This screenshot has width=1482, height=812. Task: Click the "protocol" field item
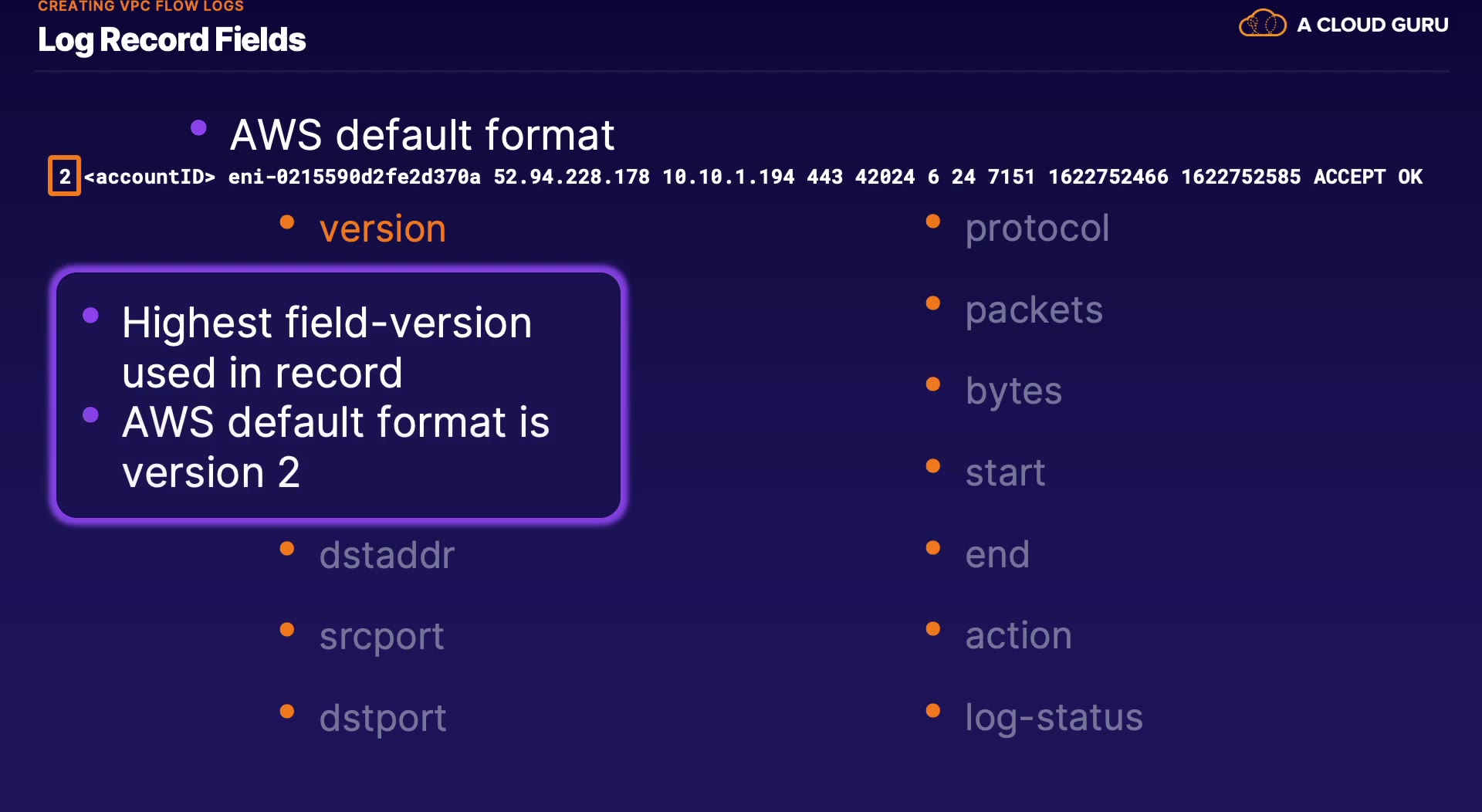click(x=1037, y=228)
